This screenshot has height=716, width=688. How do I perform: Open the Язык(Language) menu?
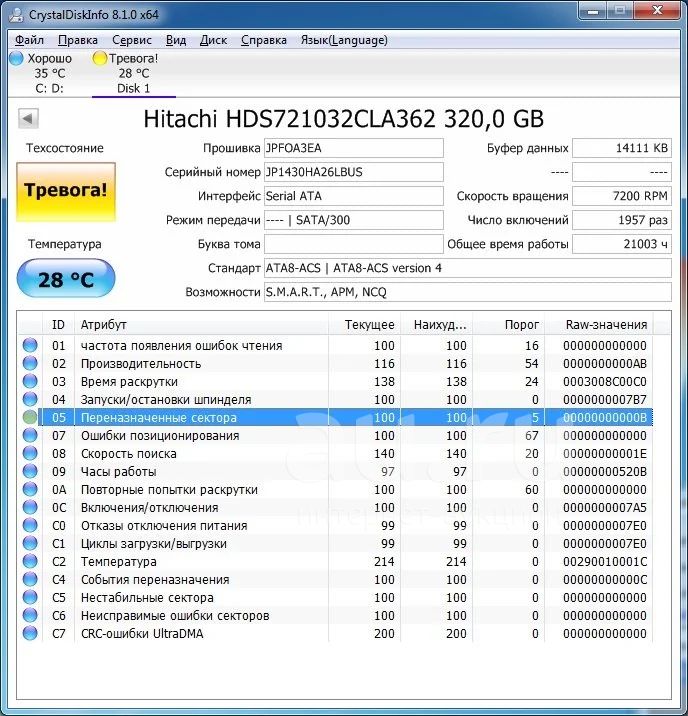[x=344, y=40]
